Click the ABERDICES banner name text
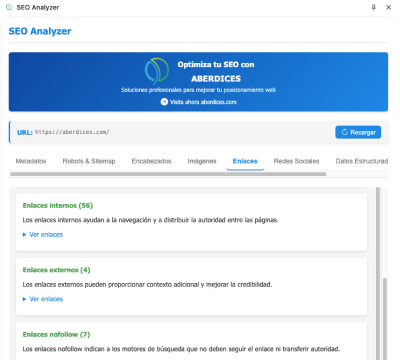 [216, 79]
